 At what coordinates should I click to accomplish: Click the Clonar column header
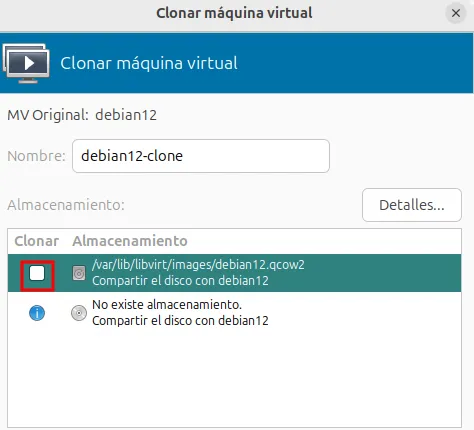pos(37,241)
